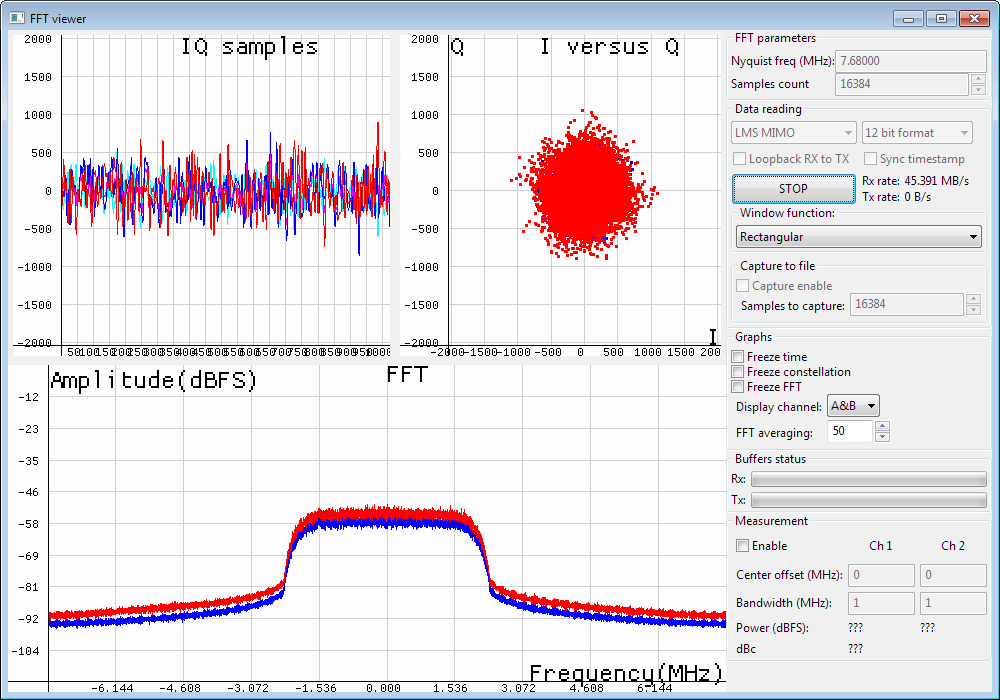Image resolution: width=1000 pixels, height=700 pixels.
Task: Tick the Capture enable checkbox
Action: tap(742, 286)
